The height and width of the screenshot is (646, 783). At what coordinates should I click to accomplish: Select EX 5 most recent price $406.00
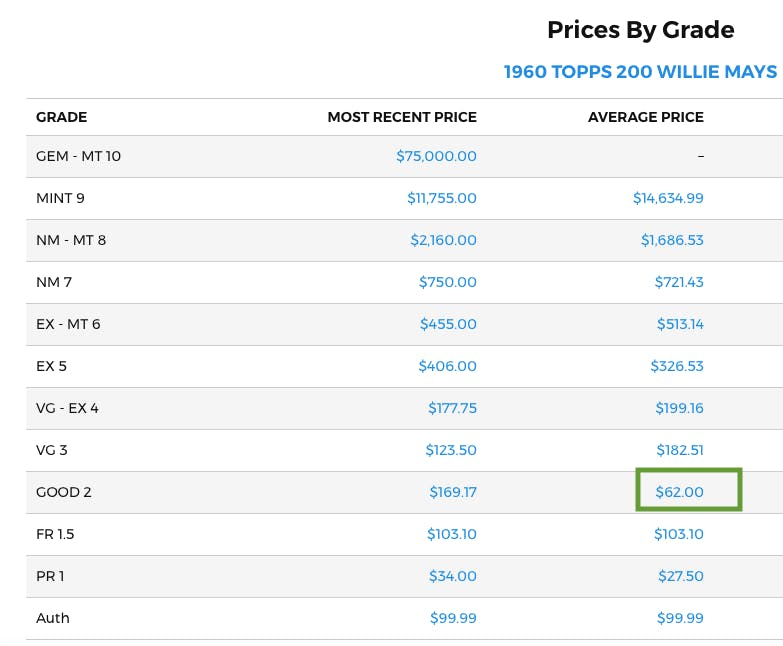[x=447, y=366]
